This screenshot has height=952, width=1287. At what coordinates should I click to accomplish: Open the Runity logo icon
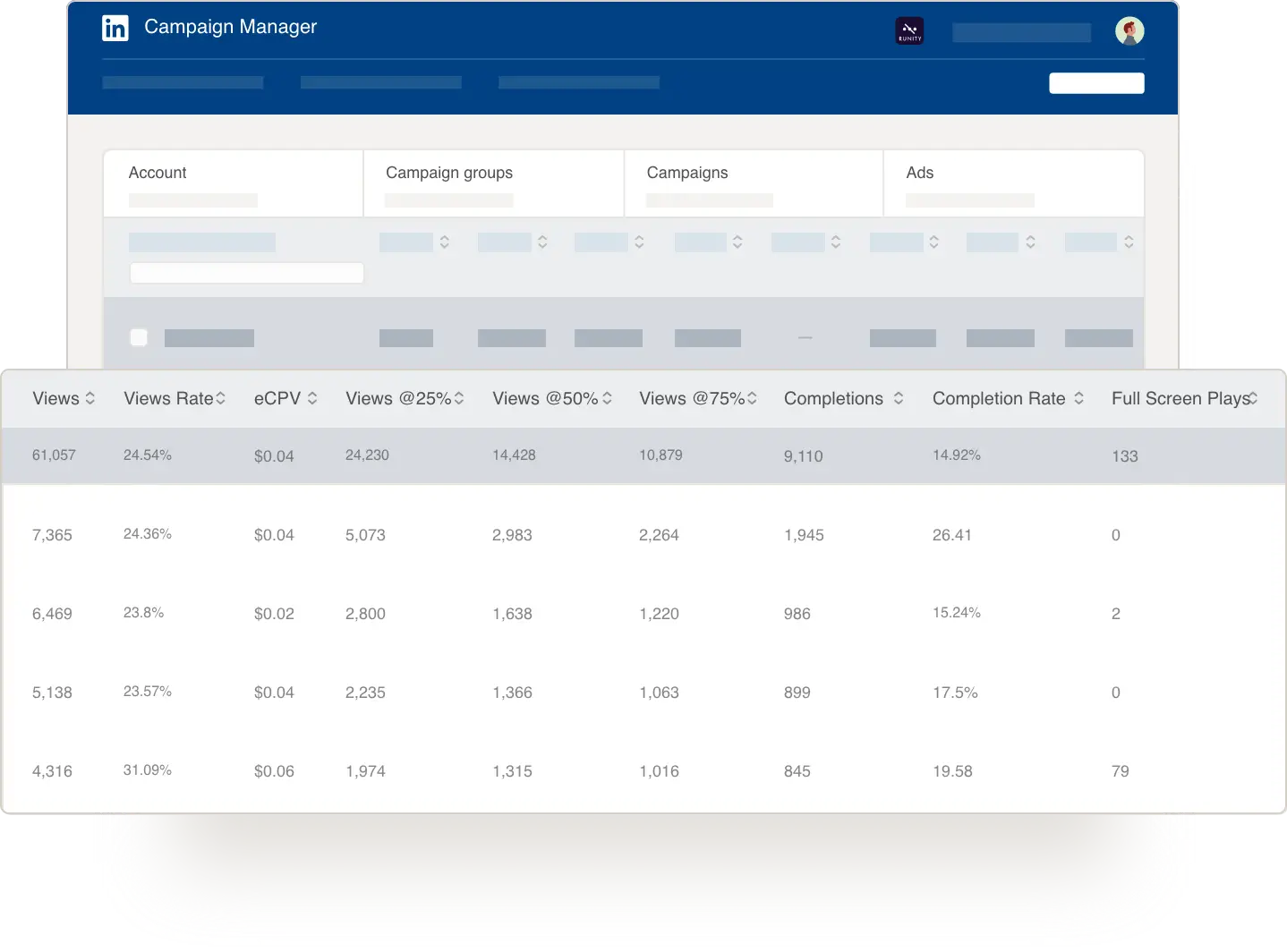tap(909, 30)
